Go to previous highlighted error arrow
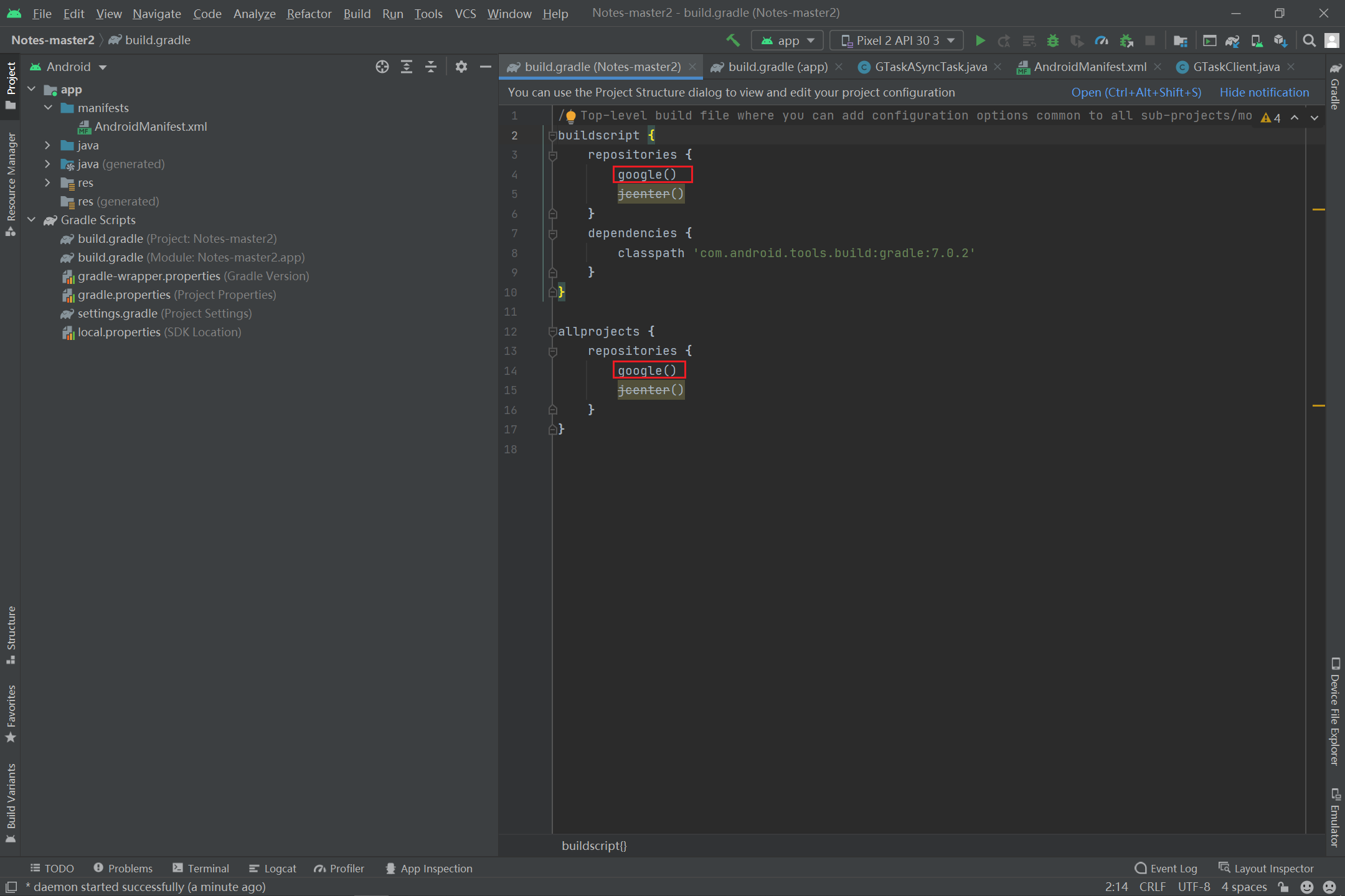Screen dimensions: 1345x896 pos(1295,118)
